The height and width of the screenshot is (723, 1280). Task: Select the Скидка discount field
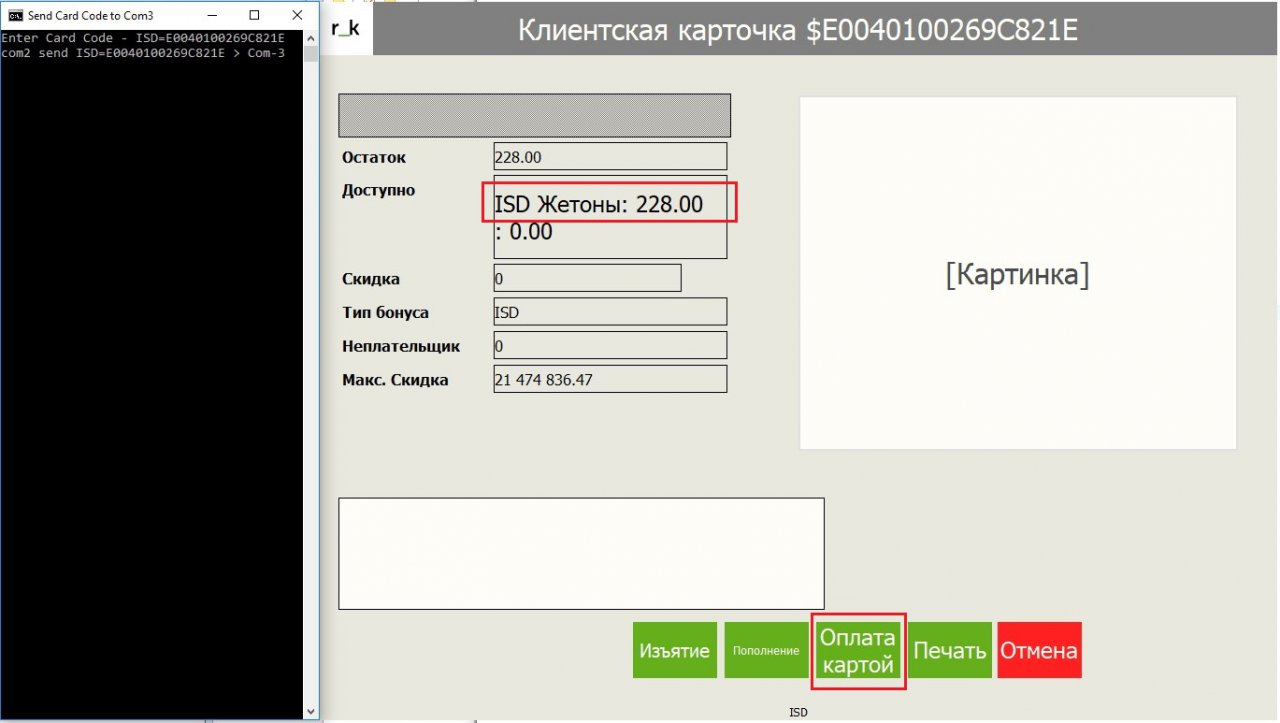(587, 278)
